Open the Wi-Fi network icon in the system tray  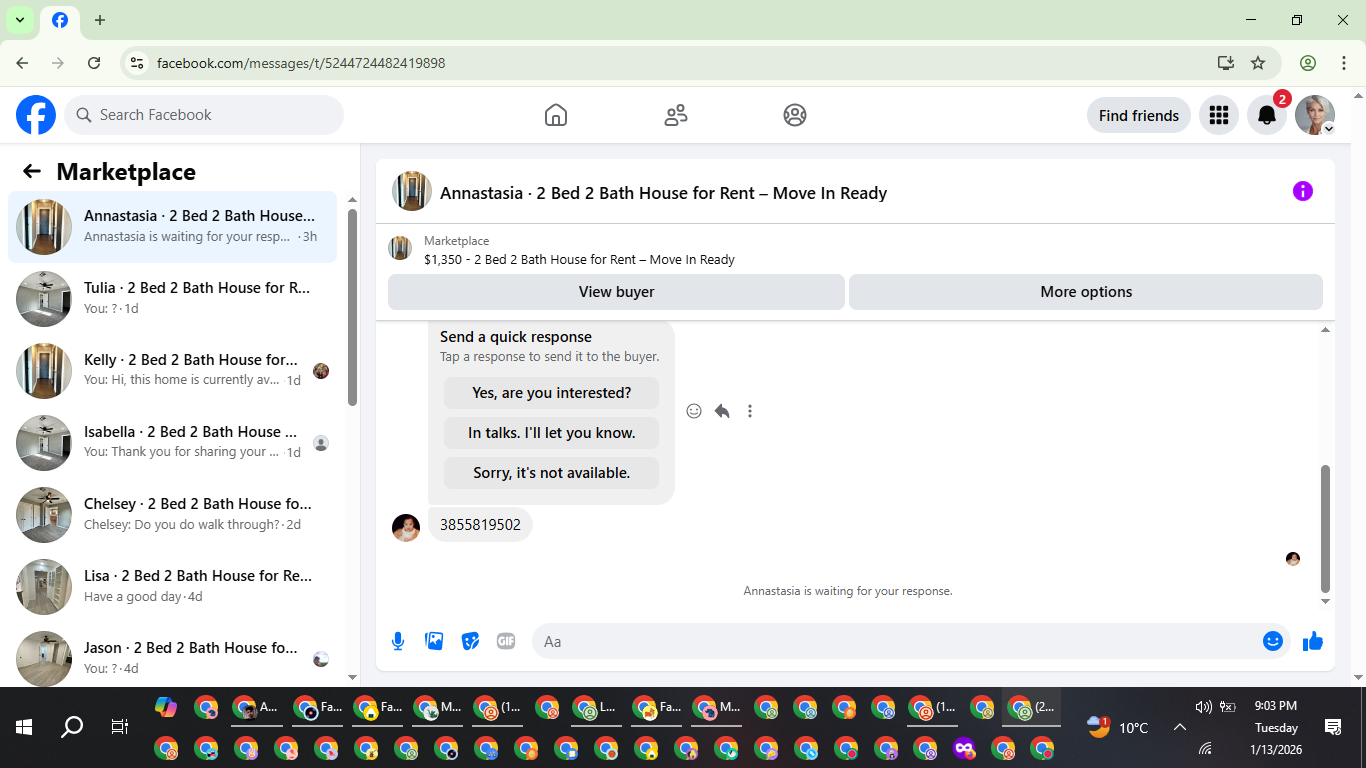(x=1205, y=747)
